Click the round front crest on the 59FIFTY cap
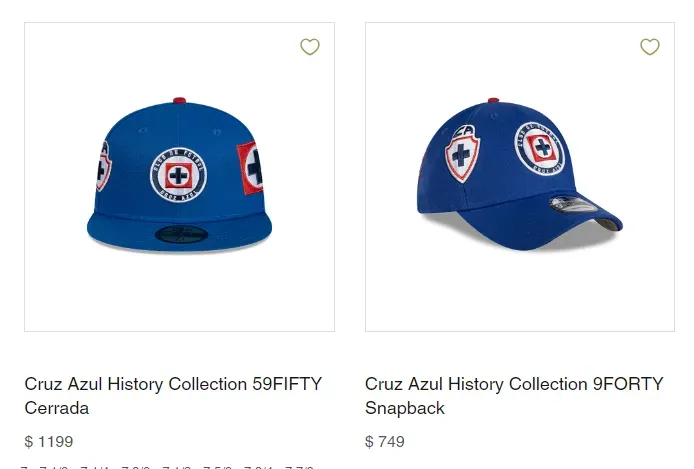The height and width of the screenshot is (469, 694). (x=179, y=175)
